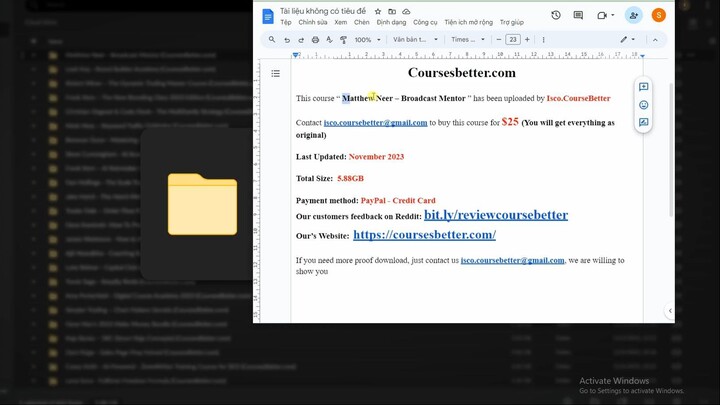Click email link in the Contact line
This screenshot has height=405, width=720.
tap(376, 123)
